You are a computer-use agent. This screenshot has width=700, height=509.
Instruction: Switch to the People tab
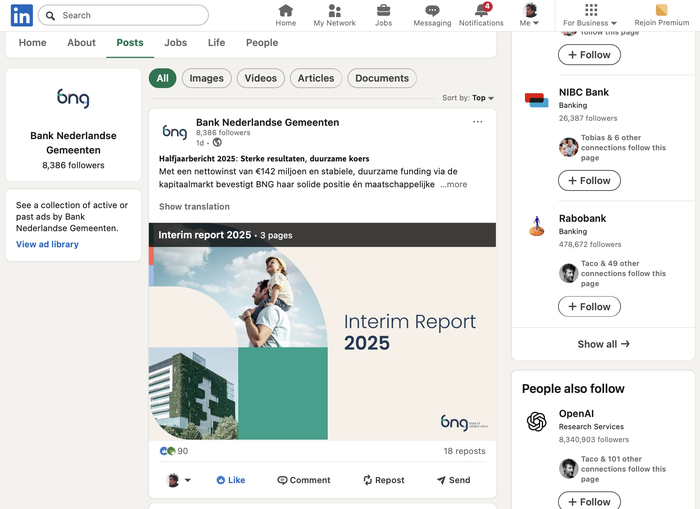click(262, 43)
